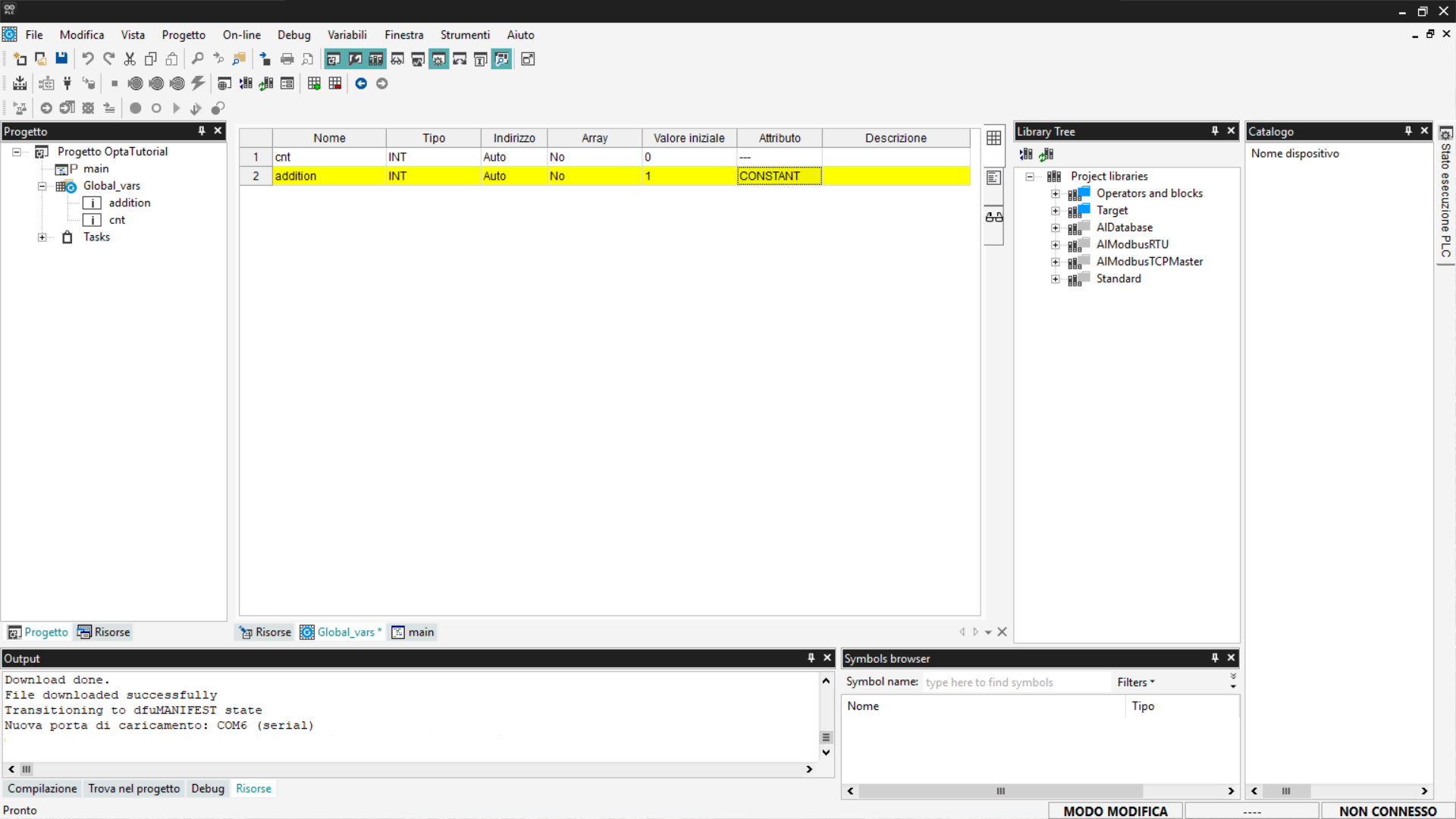Select the Compilazione output tab
Screen dimensions: 1456x819
(x=42, y=789)
